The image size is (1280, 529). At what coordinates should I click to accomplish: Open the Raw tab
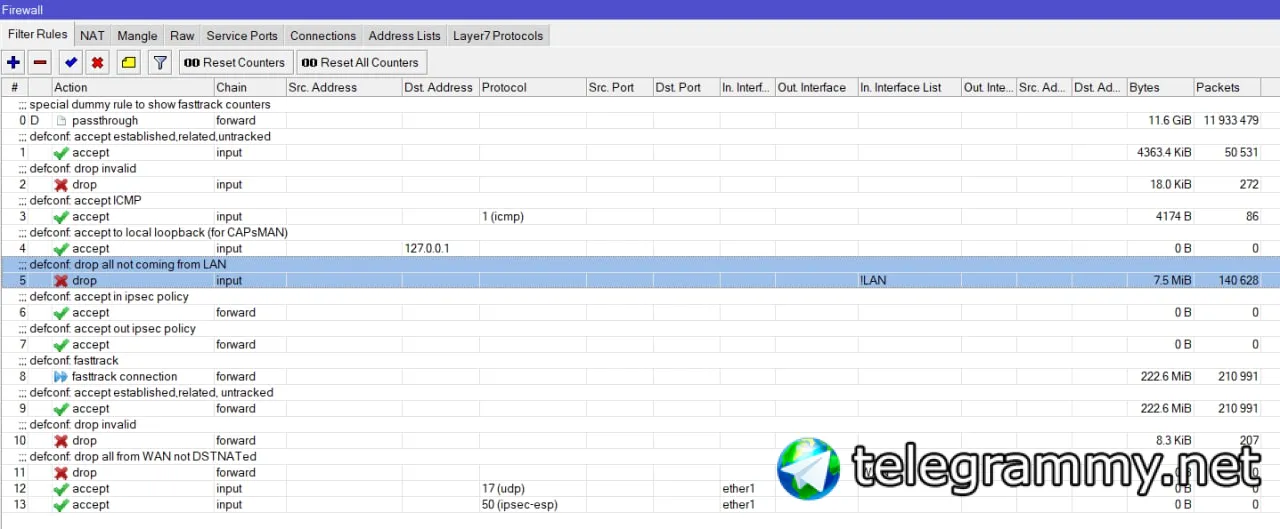click(182, 35)
